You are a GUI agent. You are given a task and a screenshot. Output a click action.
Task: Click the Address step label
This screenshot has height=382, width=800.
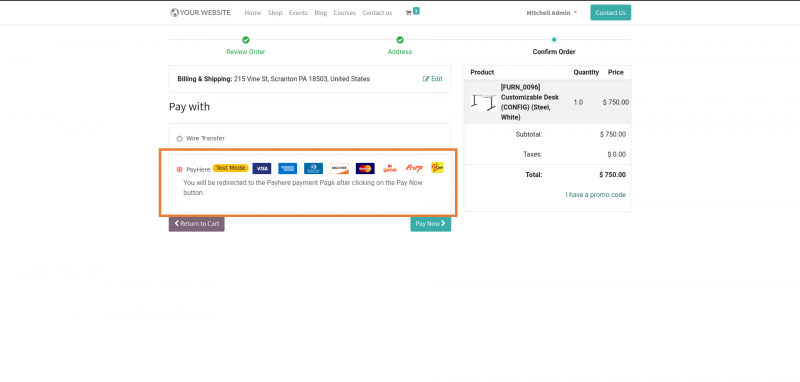tap(400, 52)
